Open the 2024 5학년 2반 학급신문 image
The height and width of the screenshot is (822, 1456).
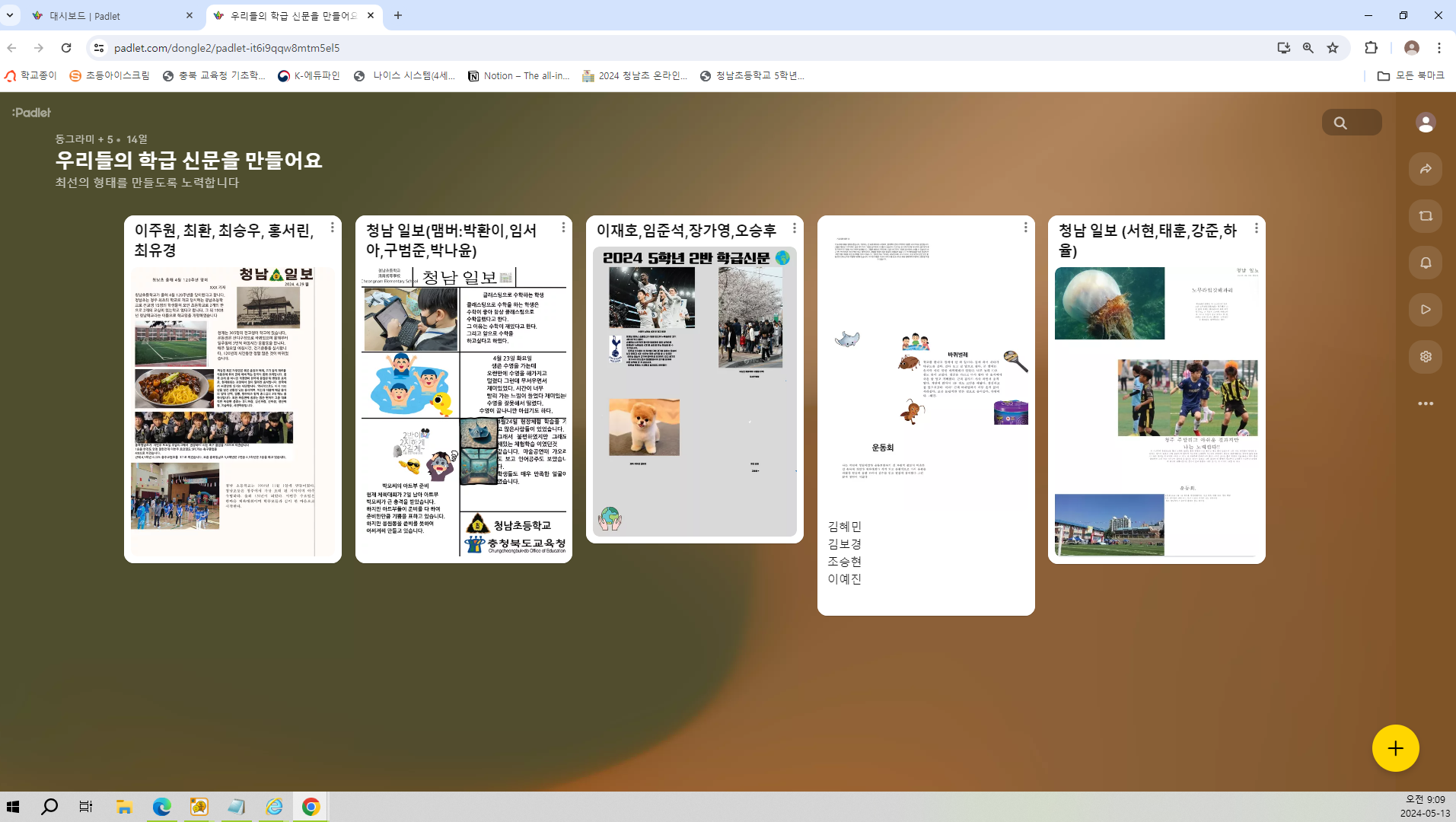coord(694,391)
